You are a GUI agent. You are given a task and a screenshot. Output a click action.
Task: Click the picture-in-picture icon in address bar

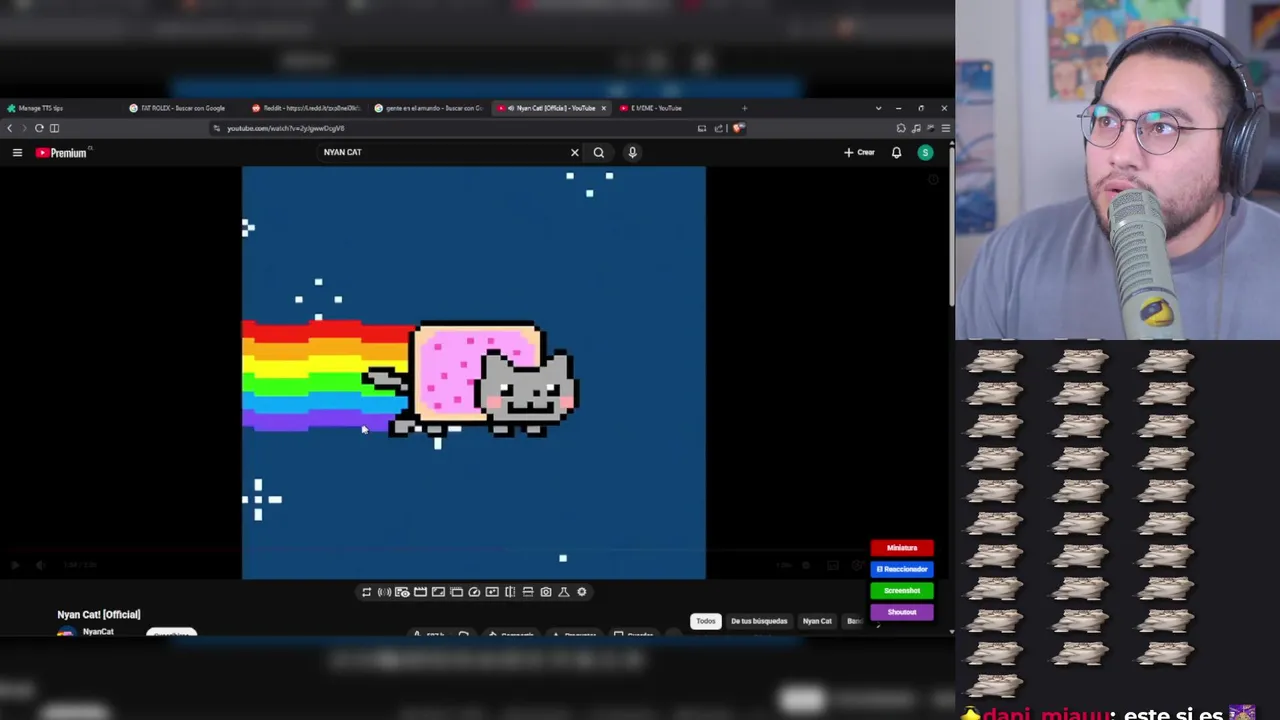tap(702, 128)
